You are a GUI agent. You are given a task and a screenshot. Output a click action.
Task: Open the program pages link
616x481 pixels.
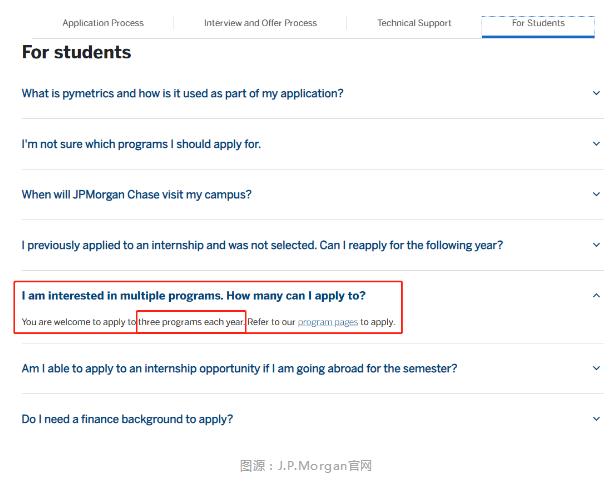click(x=328, y=322)
